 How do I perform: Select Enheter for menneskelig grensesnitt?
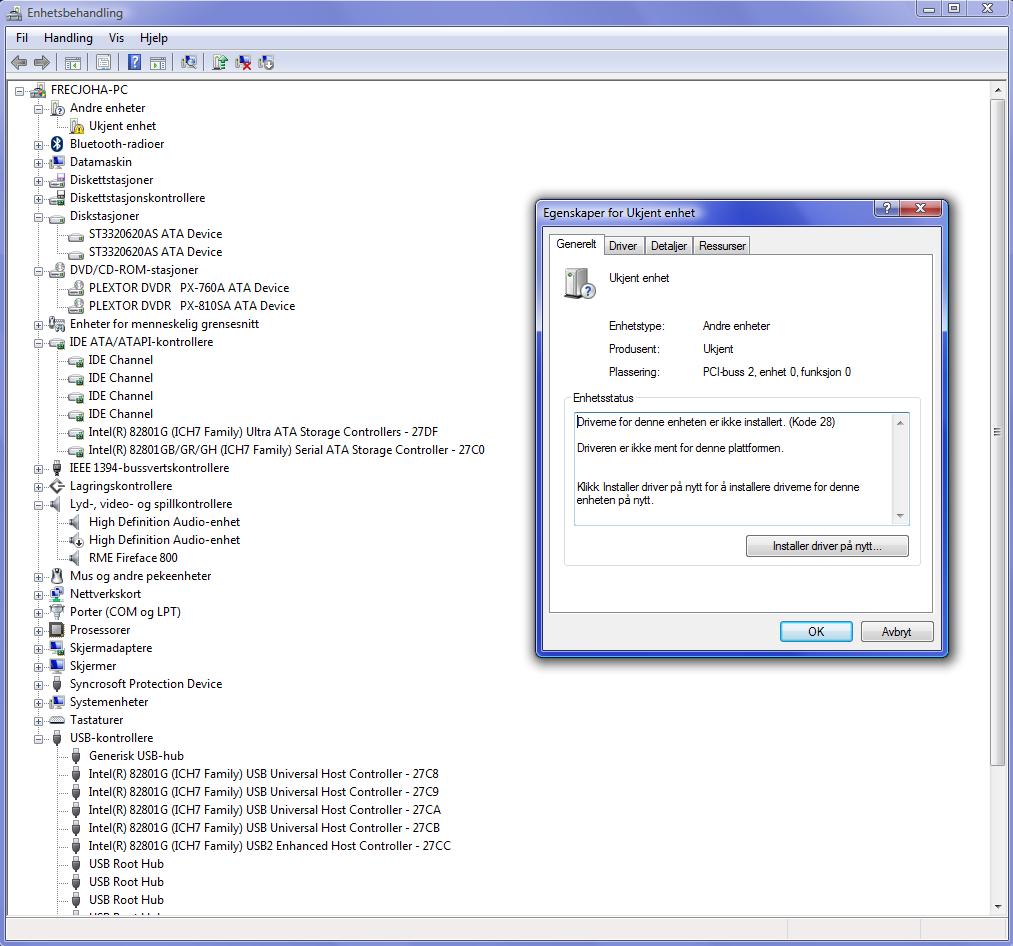(164, 324)
